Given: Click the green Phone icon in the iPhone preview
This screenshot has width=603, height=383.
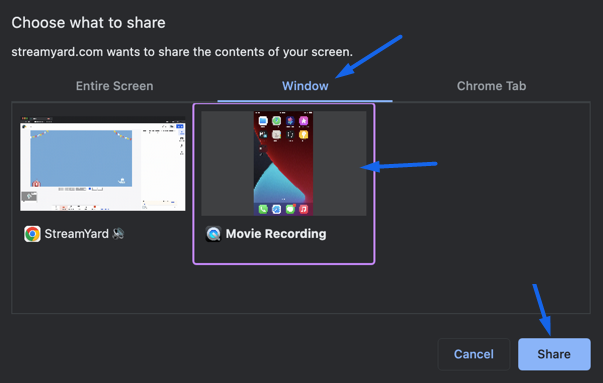Looking at the screenshot, I should (263, 209).
